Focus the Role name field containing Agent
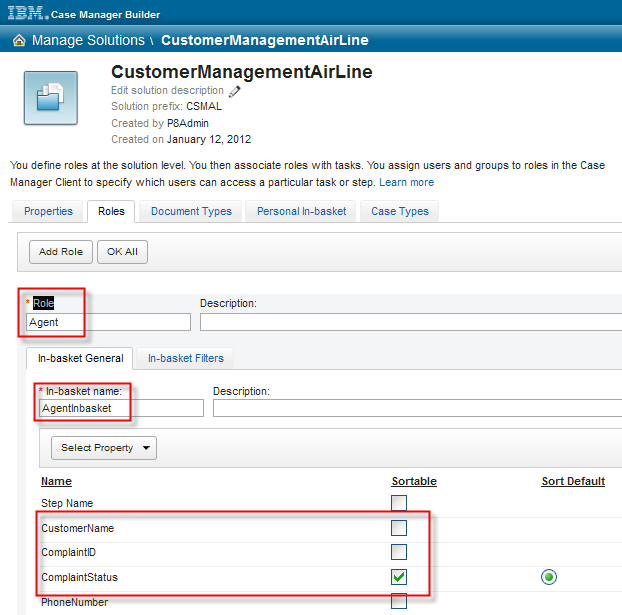Image resolution: width=622 pixels, height=615 pixels. pos(108,322)
